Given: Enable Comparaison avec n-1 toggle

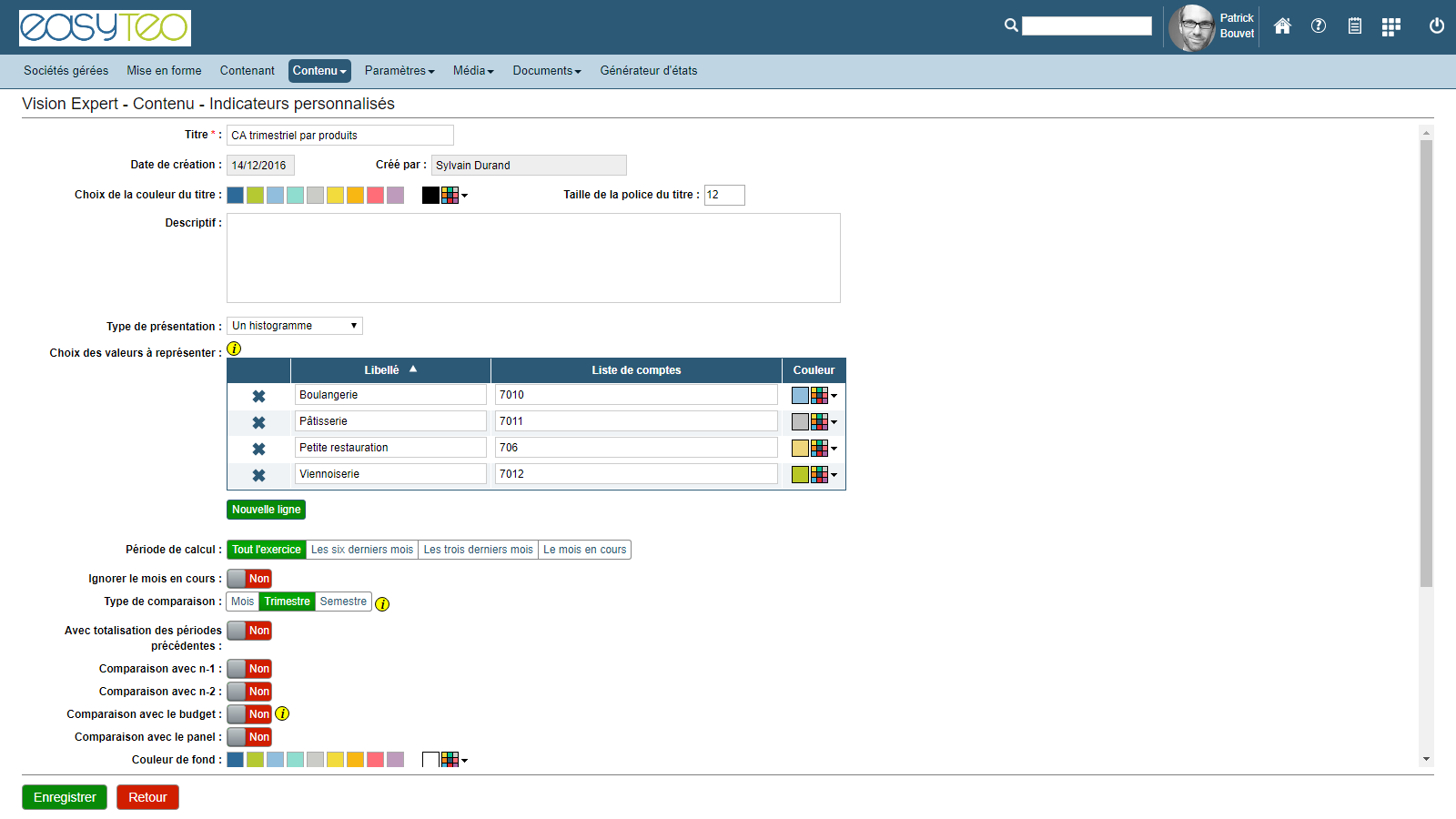Looking at the screenshot, I should click(249, 669).
